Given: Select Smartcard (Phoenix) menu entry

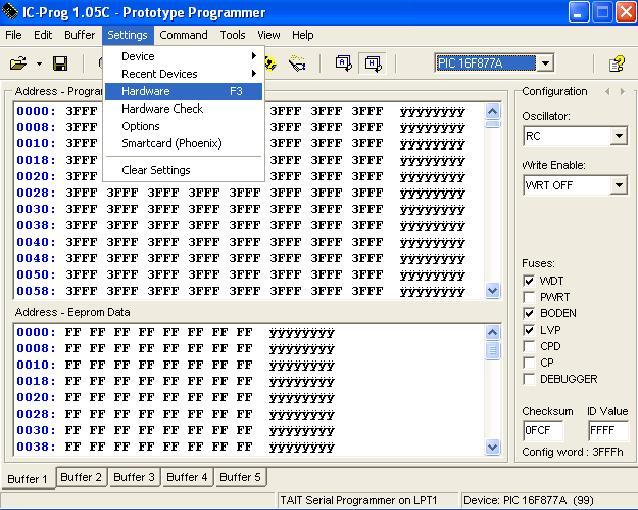Looking at the screenshot, I should click(x=184, y=143).
